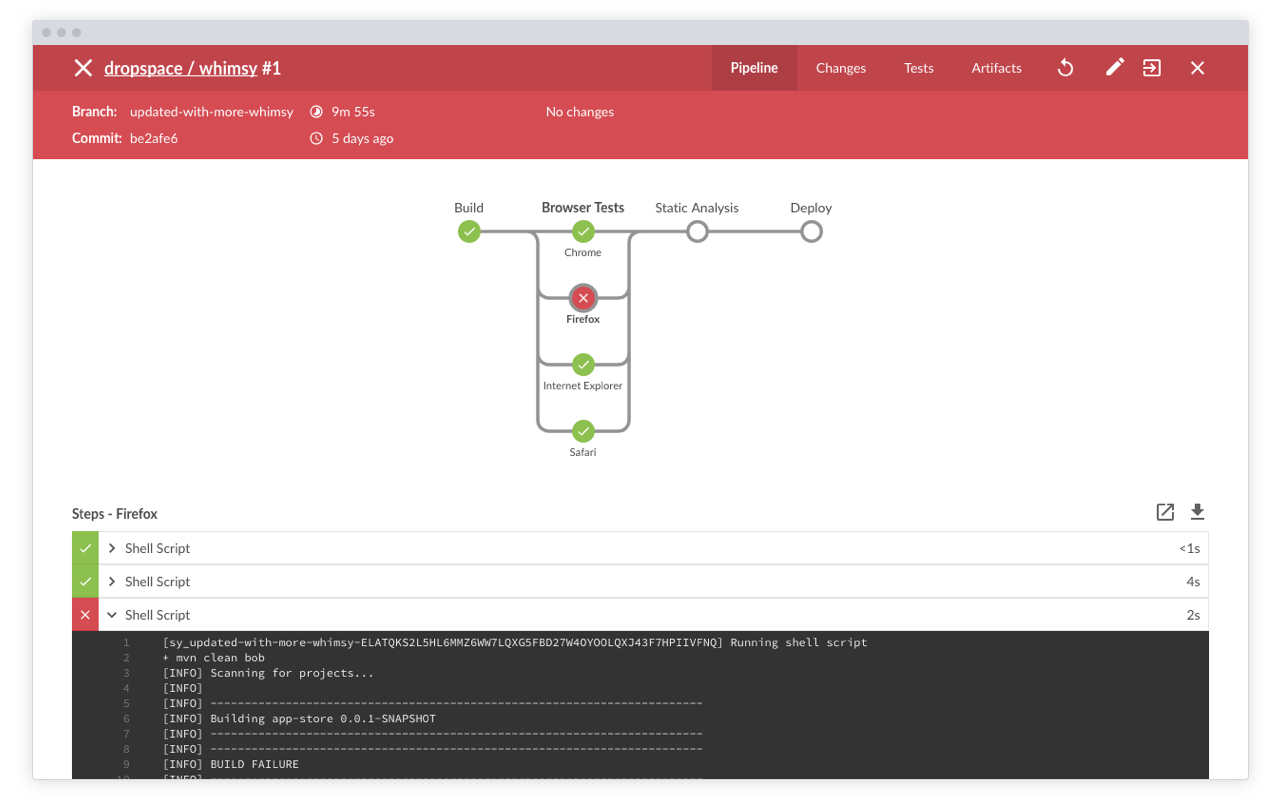Switch to the Changes tab
Image resolution: width=1280 pixels, height=800 pixels.
click(x=840, y=67)
